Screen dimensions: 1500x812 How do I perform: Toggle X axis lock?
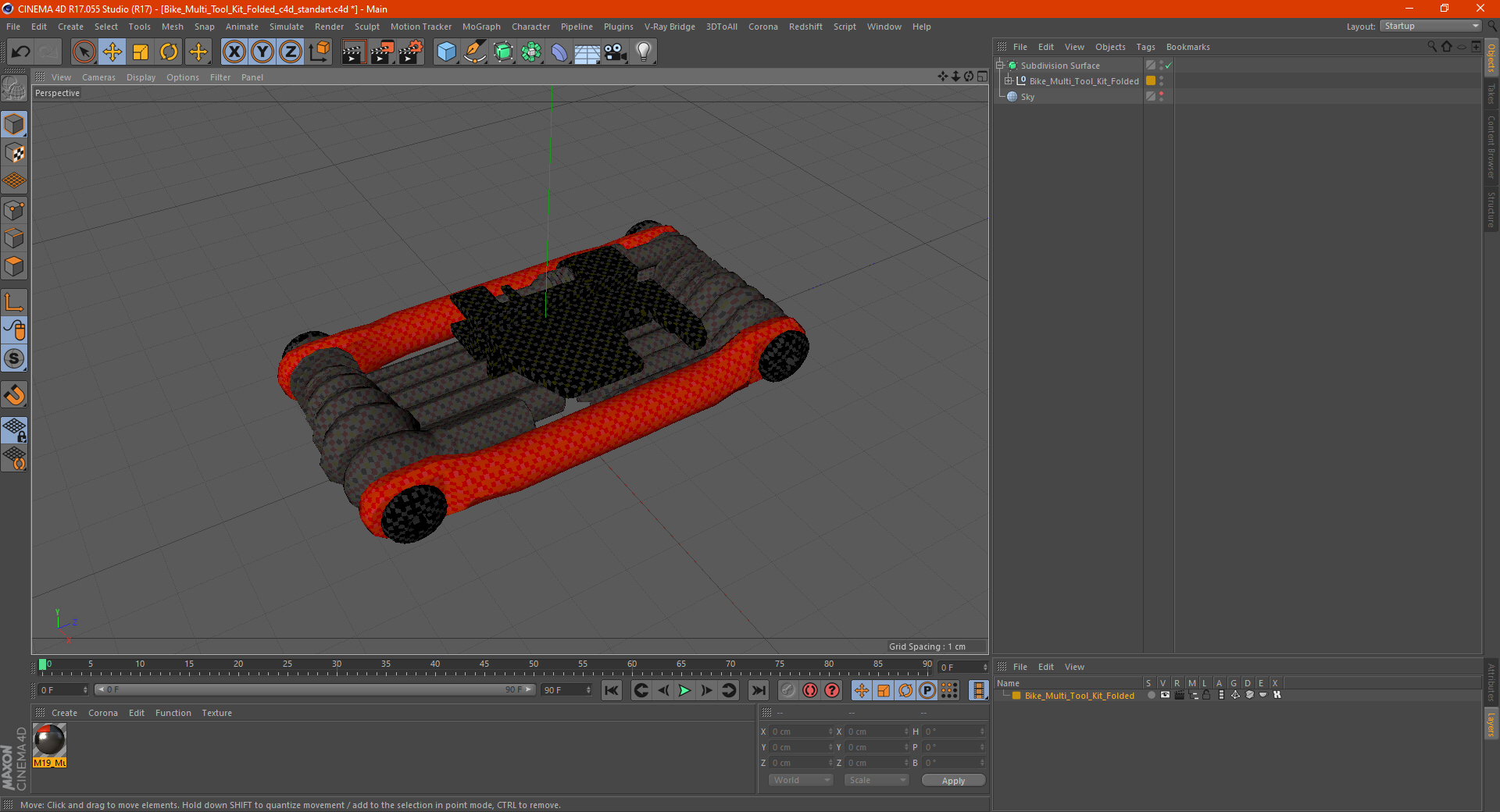(x=234, y=52)
